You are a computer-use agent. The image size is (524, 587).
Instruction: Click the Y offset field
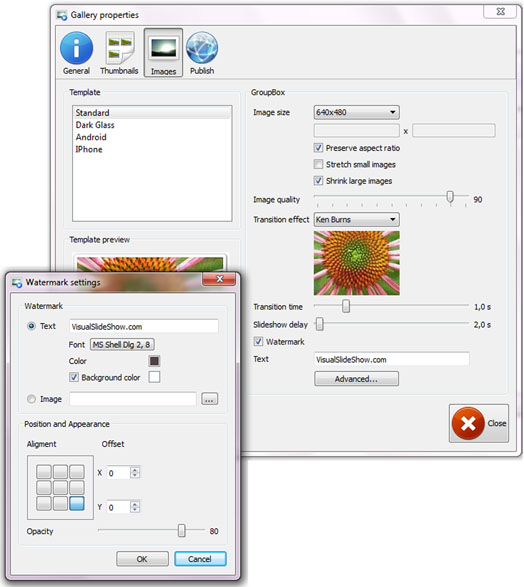tap(118, 507)
